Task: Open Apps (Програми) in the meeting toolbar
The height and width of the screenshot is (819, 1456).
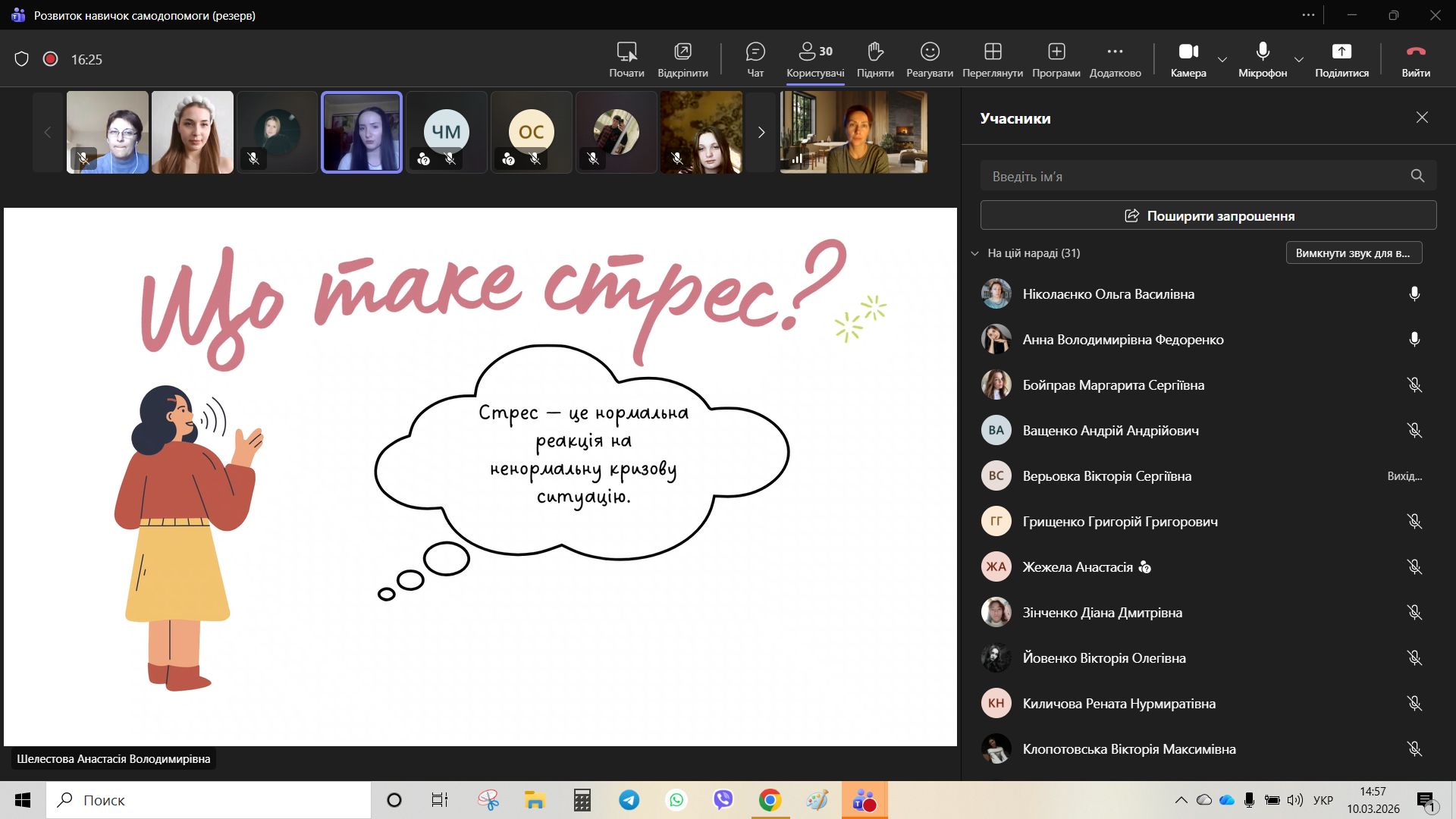Action: (1056, 59)
